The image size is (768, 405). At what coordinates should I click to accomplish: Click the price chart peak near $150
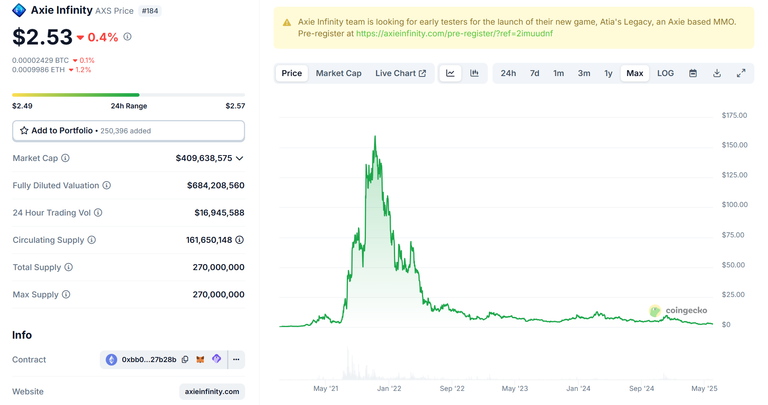(x=375, y=138)
